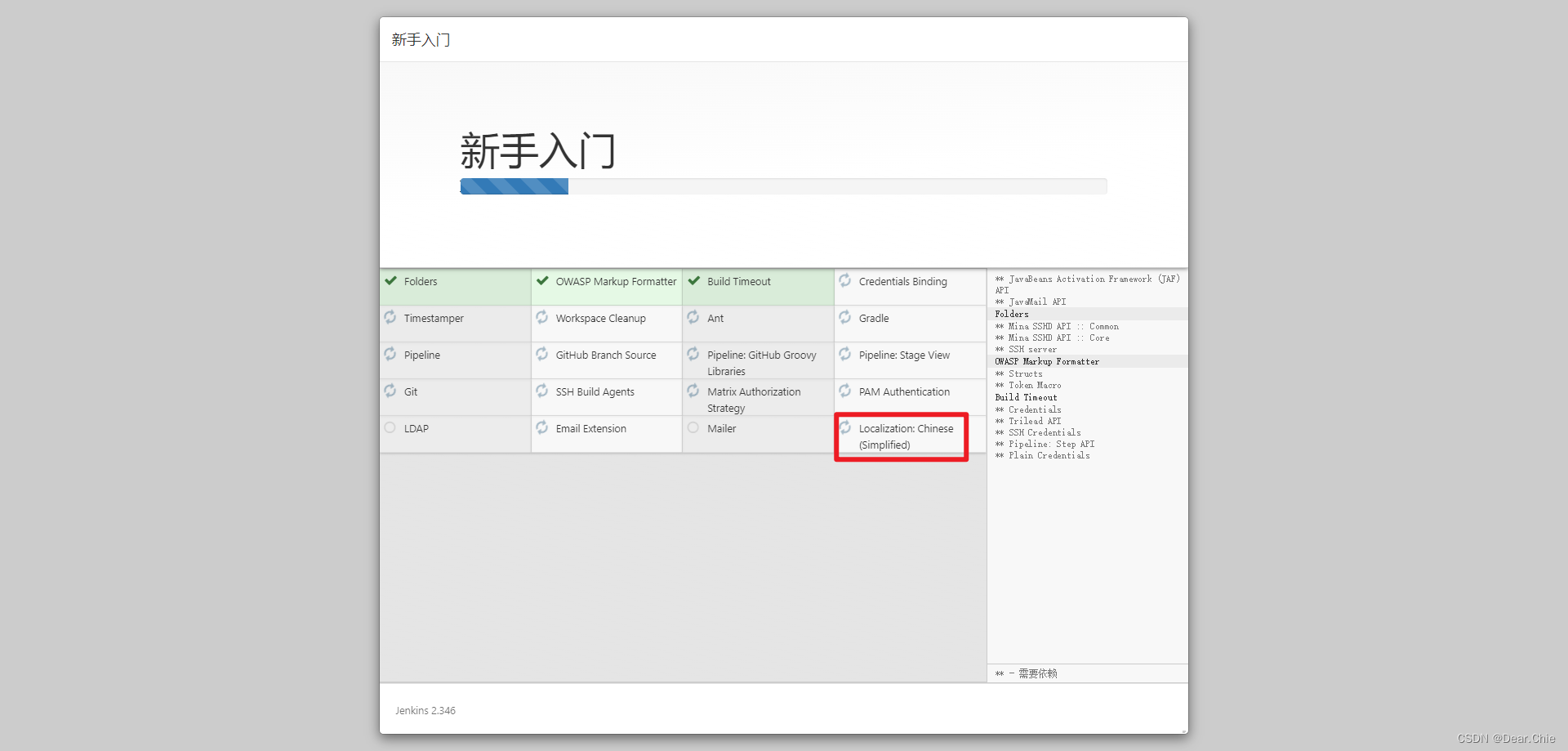Viewport: 1568px width, 751px height.
Task: Click the Mina SSHD API :: Core line
Action: pos(1052,338)
